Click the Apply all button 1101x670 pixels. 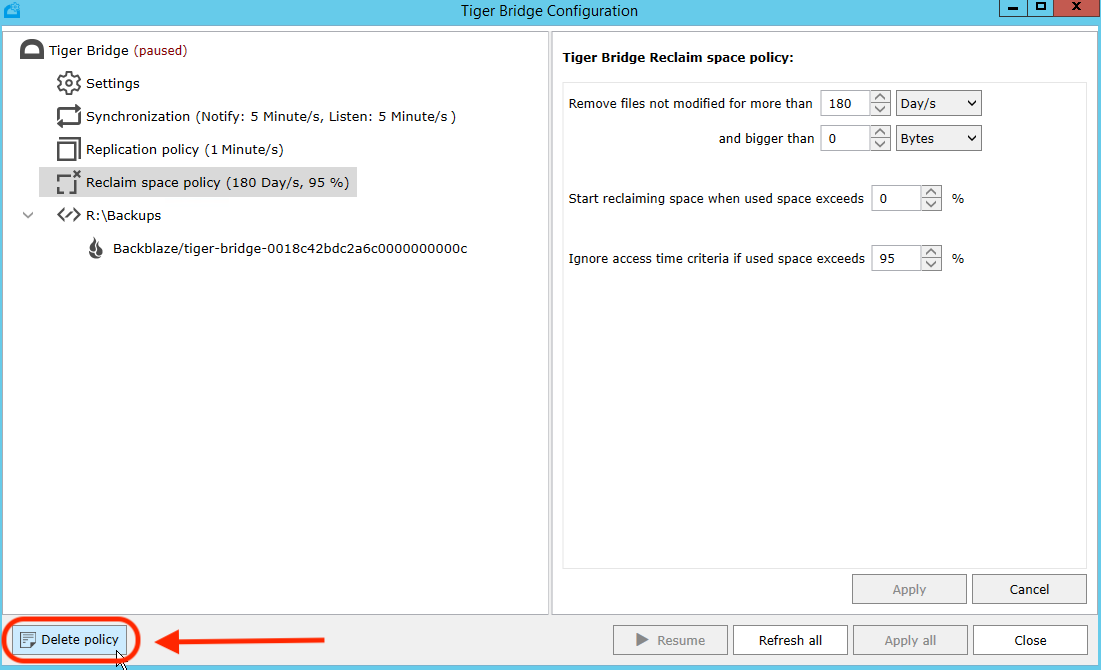point(910,640)
